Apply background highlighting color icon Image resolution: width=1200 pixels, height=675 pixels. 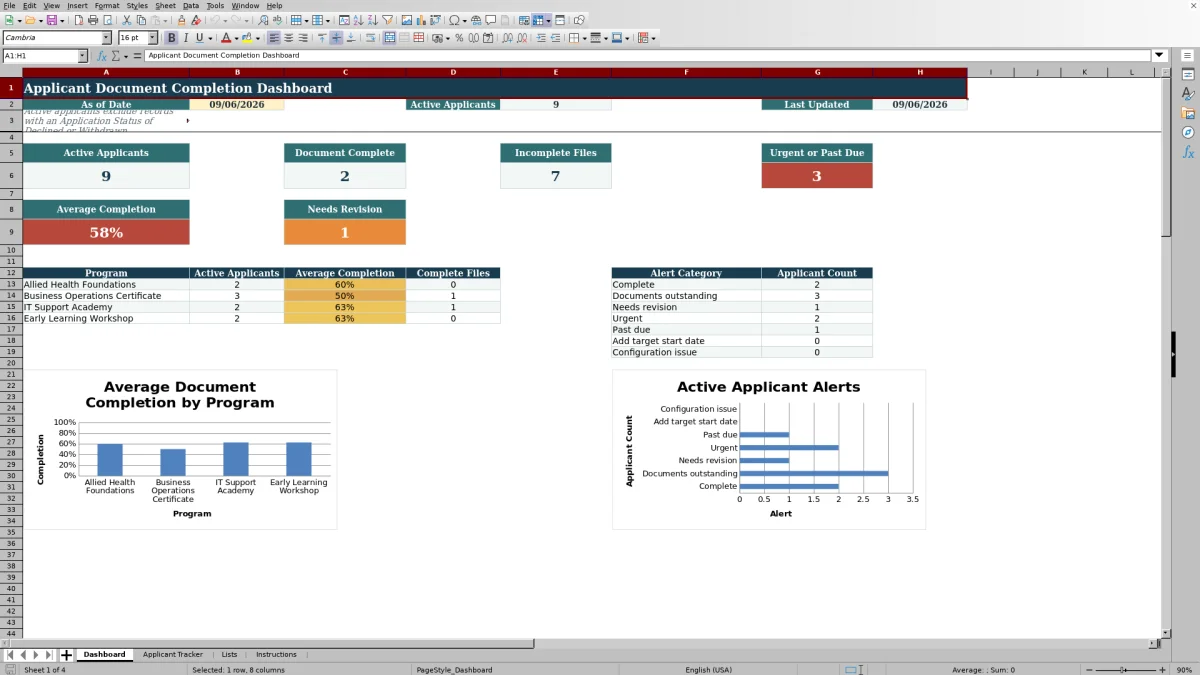click(x=245, y=38)
